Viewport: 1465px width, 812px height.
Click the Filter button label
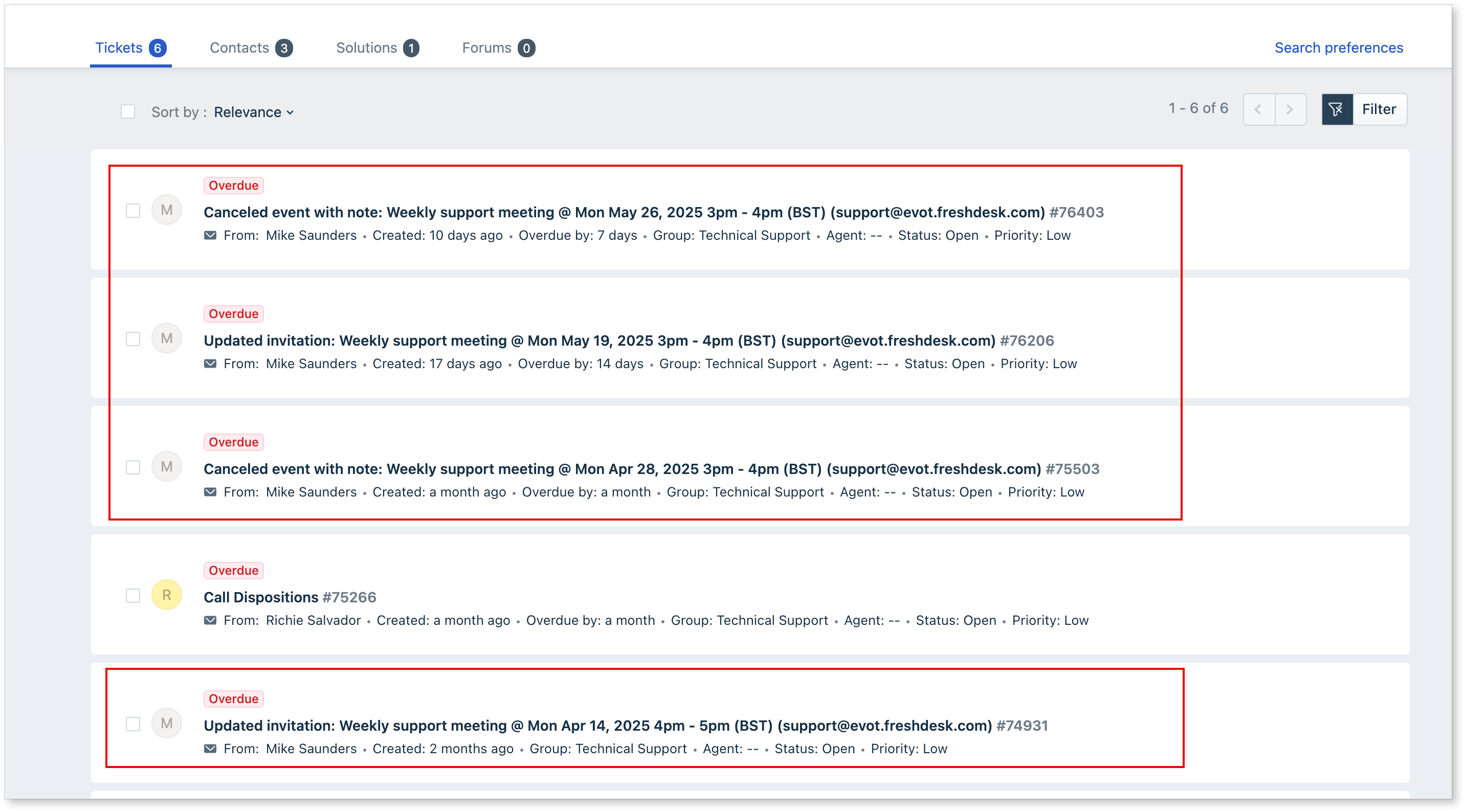pyautogui.click(x=1379, y=109)
